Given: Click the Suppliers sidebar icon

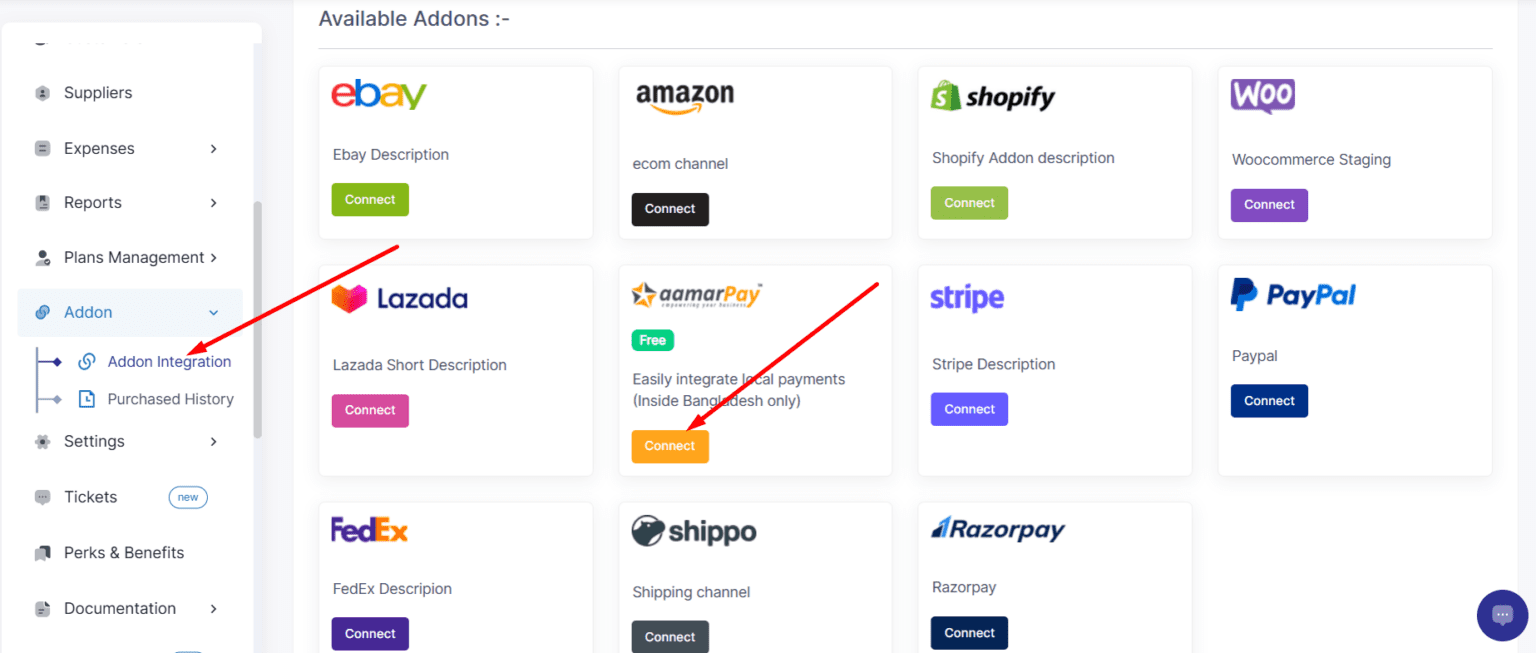Looking at the screenshot, I should click(x=42, y=93).
